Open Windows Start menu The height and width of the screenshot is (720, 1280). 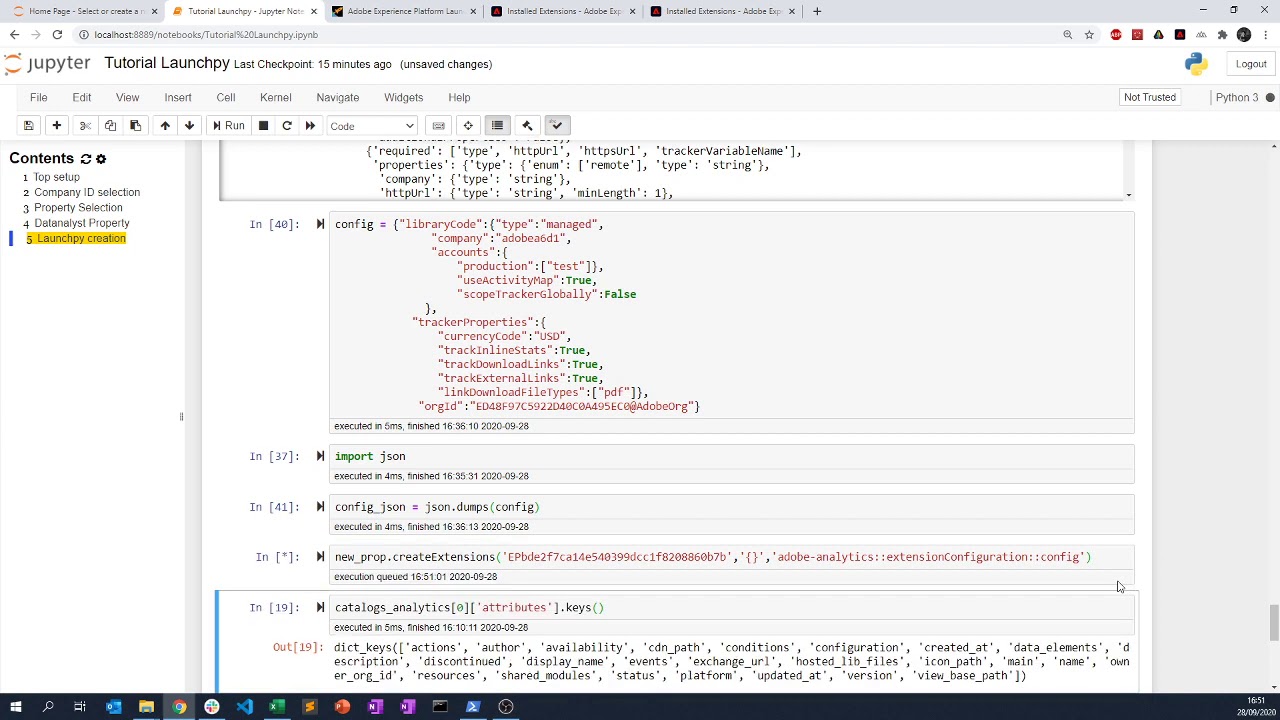pos(15,707)
